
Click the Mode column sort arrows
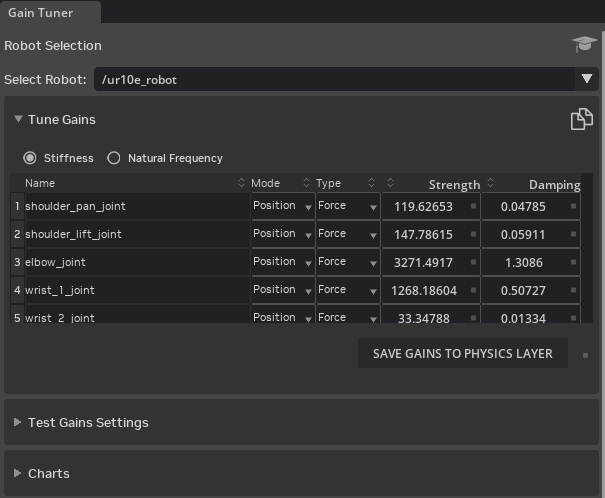306,183
